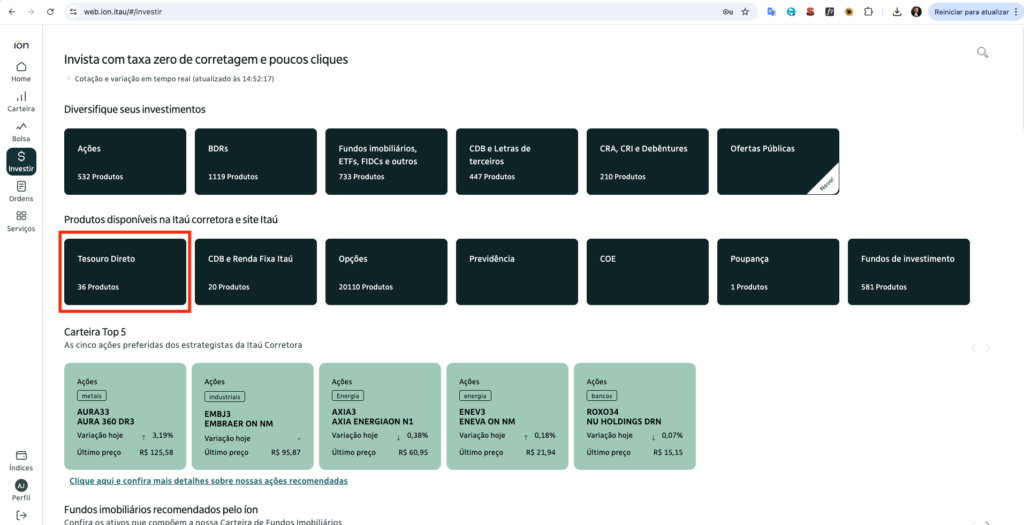The height and width of the screenshot is (525, 1024).
Task: Click the logout icon at sidebar bottom
Action: tap(21, 514)
